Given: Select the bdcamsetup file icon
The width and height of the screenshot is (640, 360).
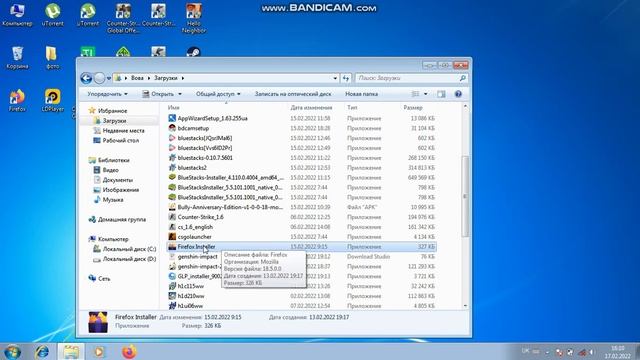Looking at the screenshot, I should coord(172,128).
